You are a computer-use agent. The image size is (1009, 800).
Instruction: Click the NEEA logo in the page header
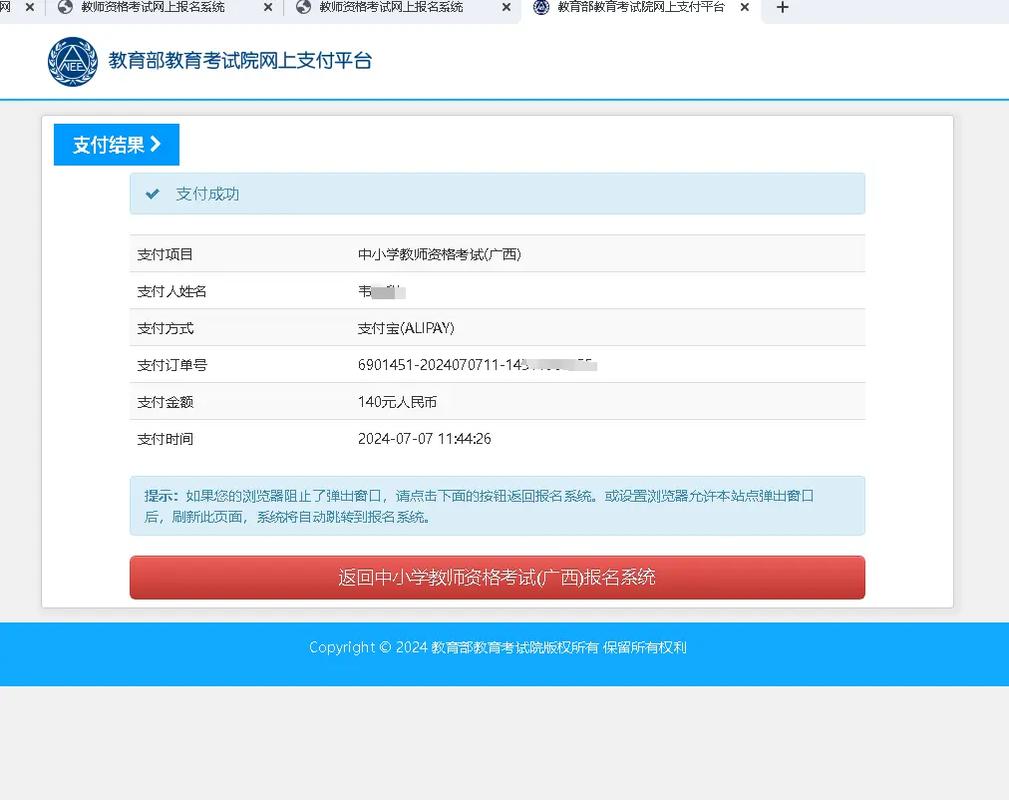pyautogui.click(x=73, y=62)
